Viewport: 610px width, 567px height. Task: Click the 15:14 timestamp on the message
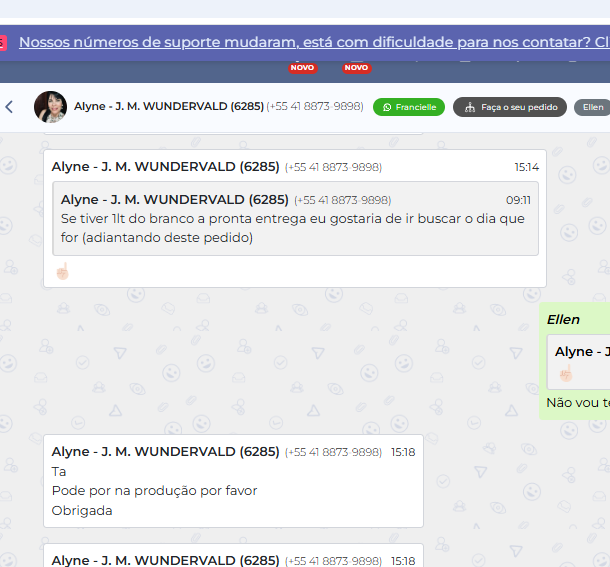526,167
